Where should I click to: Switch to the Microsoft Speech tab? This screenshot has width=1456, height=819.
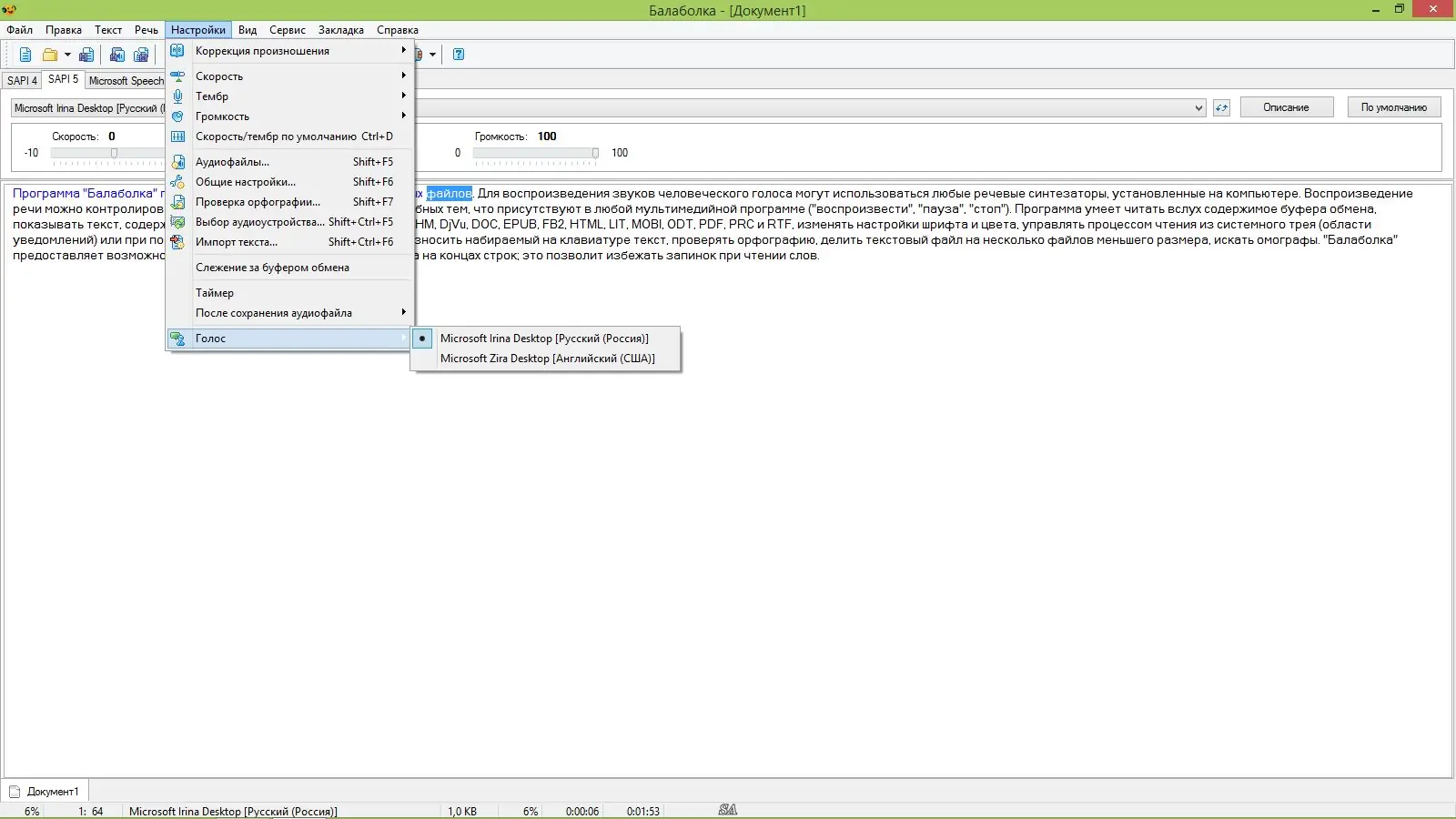coord(126,81)
